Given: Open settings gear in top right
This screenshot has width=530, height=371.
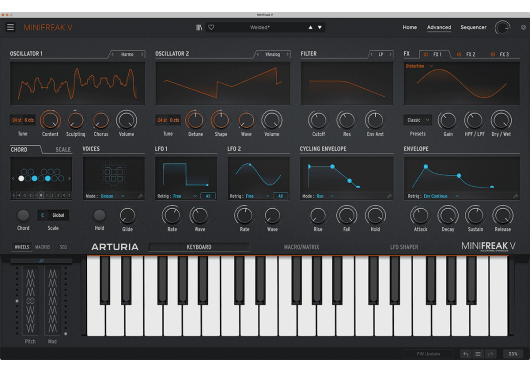Looking at the screenshot, I should (x=523, y=27).
